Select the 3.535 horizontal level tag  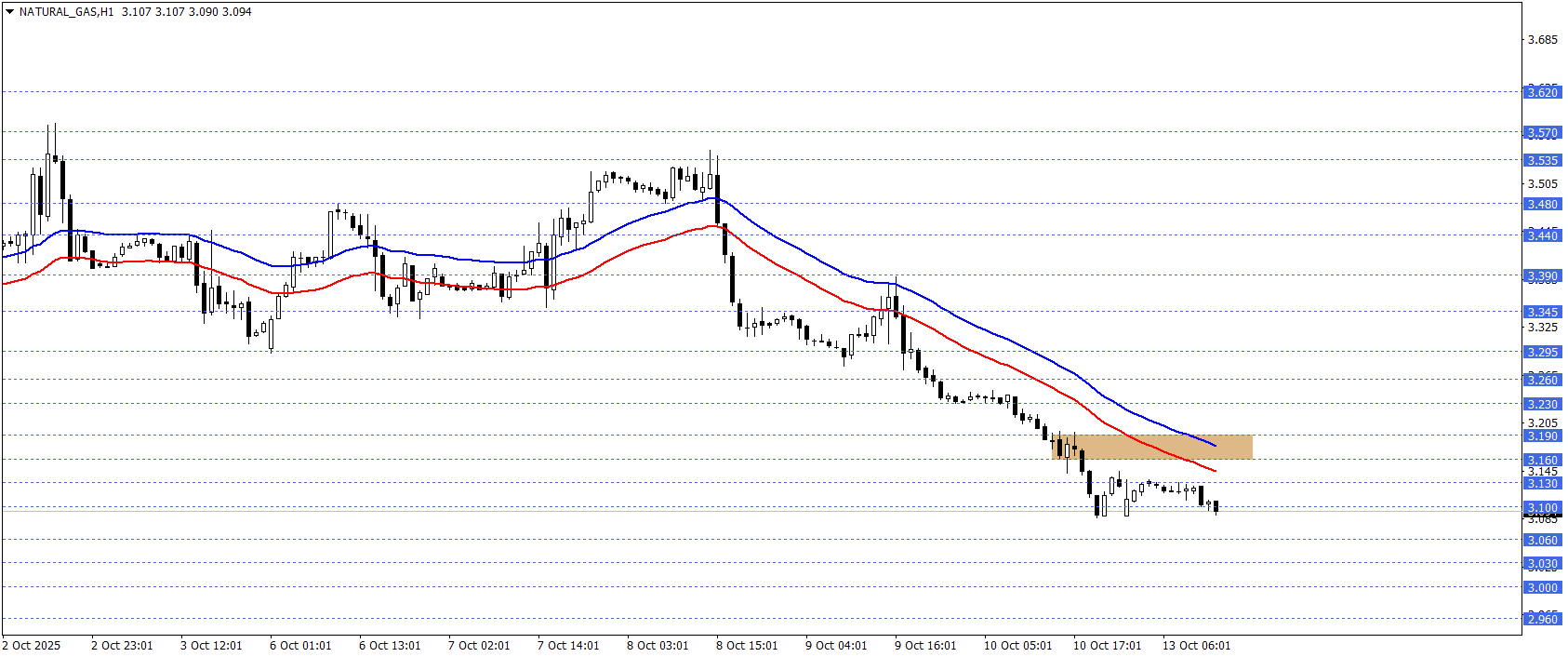[x=1542, y=160]
